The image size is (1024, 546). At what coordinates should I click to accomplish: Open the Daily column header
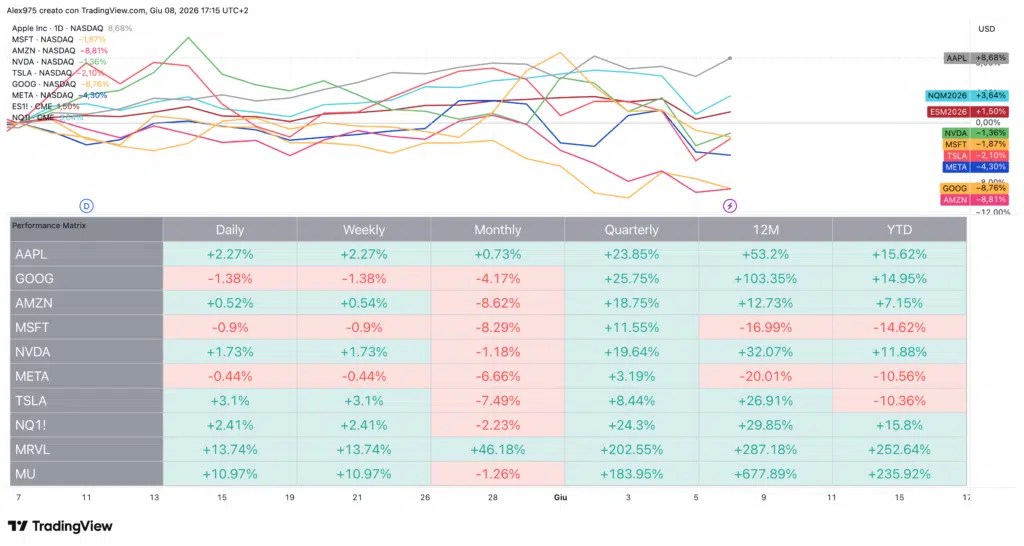[x=230, y=229]
